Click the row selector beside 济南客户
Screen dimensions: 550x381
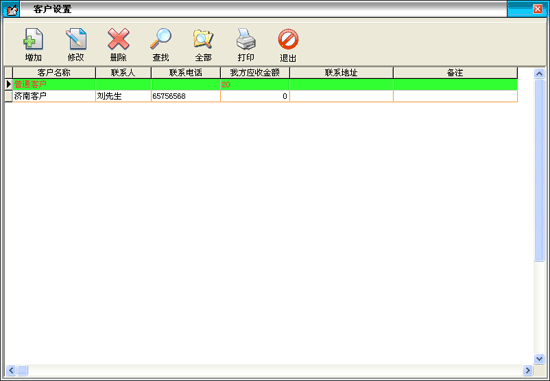pyautogui.click(x=8, y=96)
